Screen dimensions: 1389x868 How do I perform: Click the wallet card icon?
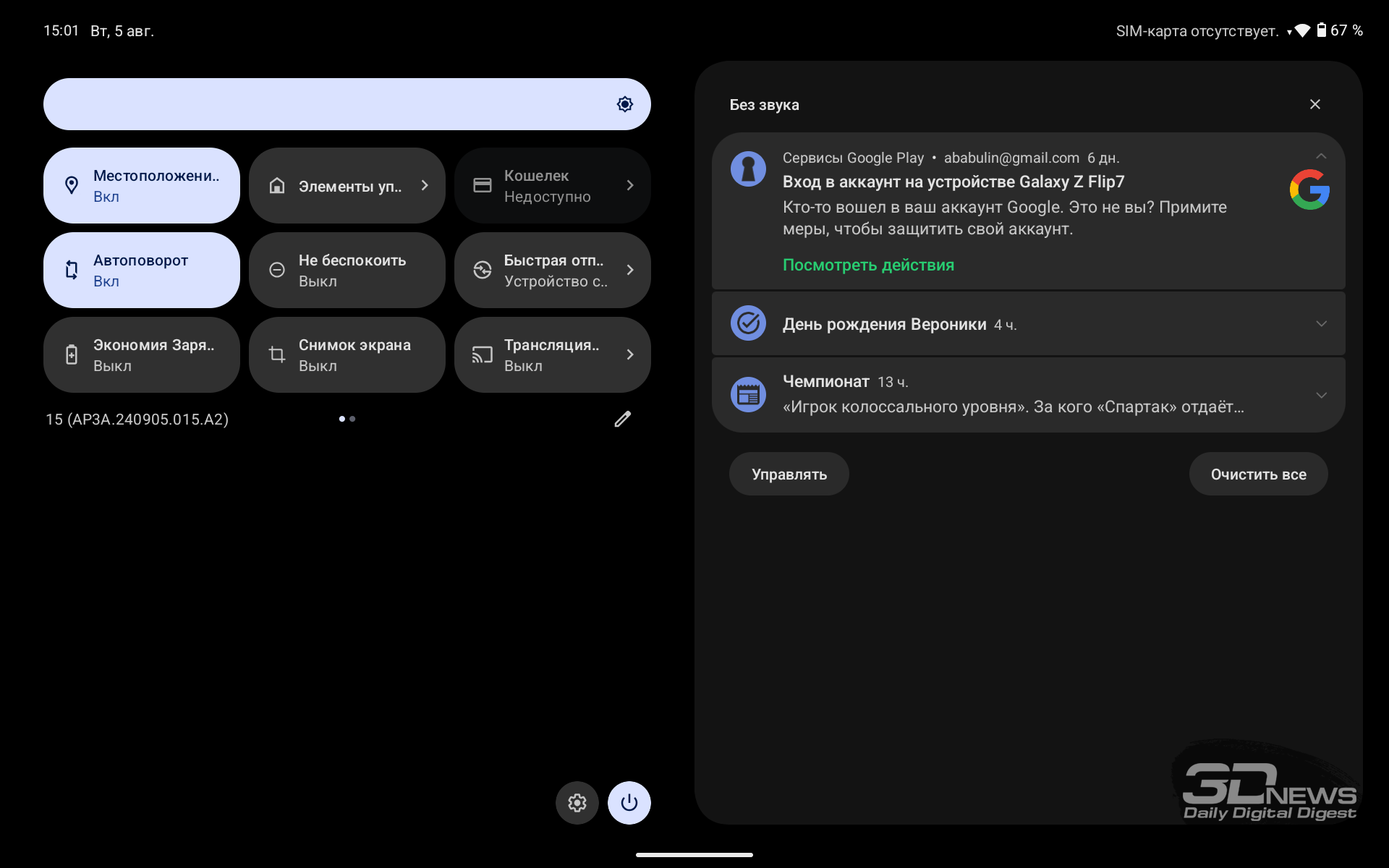tap(483, 186)
